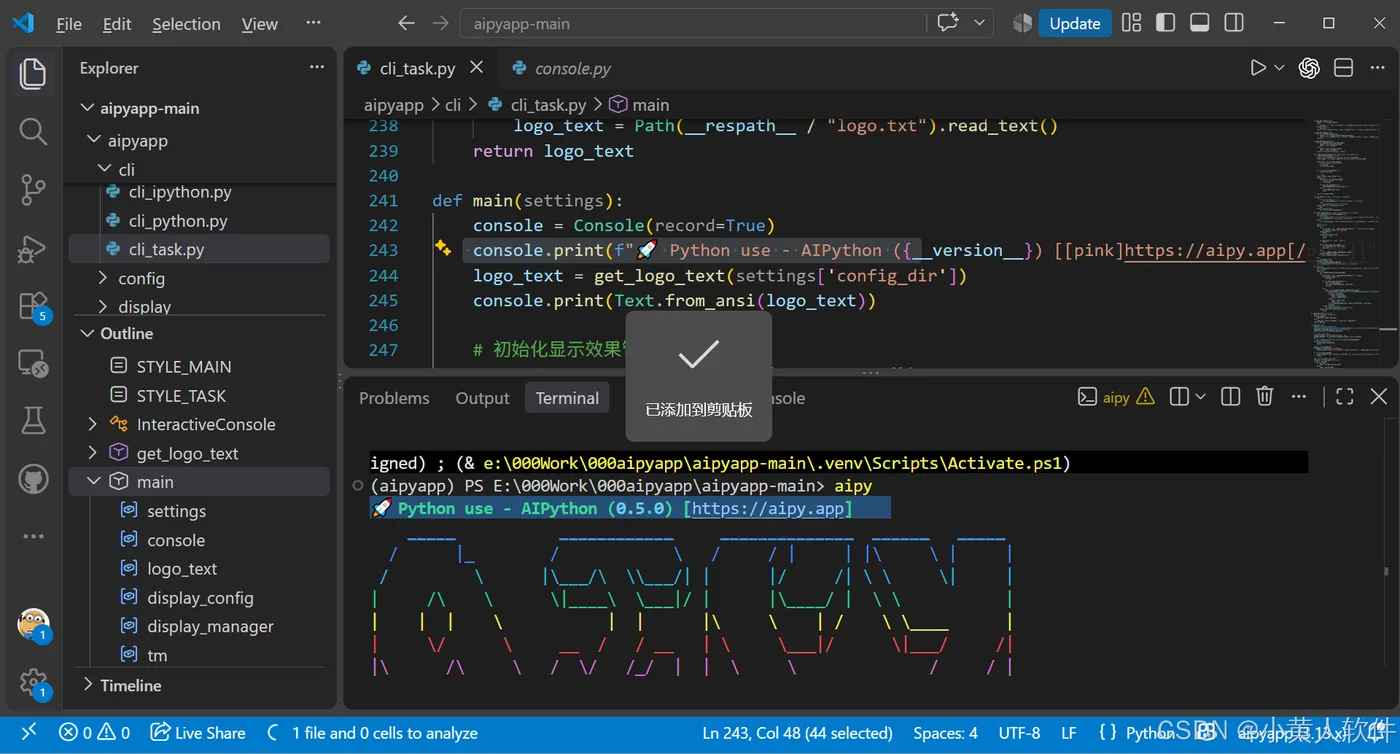
Task: Open the Accounts avatar menu
Action: (x=33, y=625)
